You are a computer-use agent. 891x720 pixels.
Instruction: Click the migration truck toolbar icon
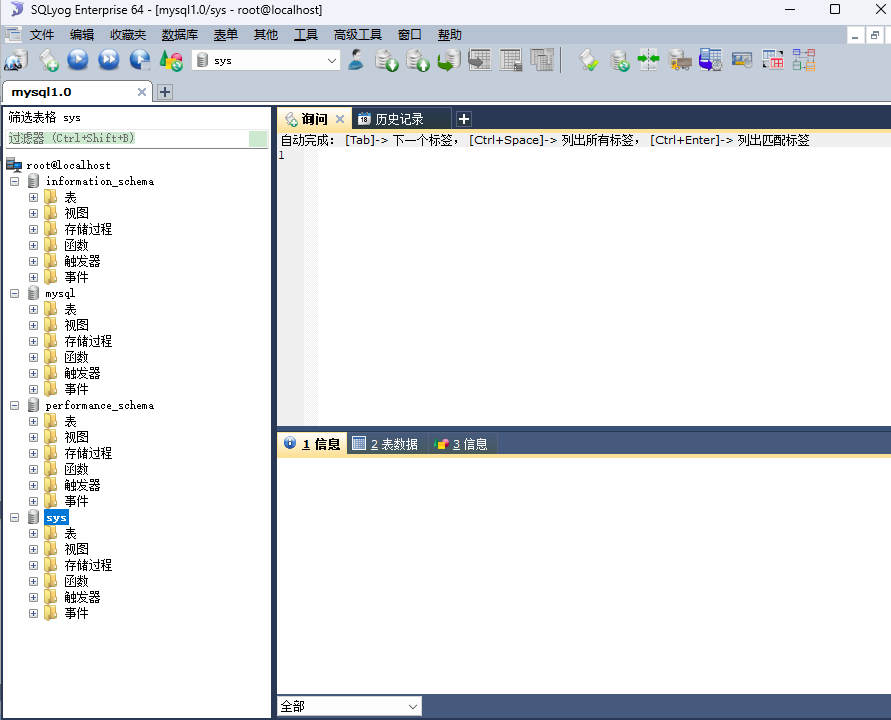click(680, 61)
